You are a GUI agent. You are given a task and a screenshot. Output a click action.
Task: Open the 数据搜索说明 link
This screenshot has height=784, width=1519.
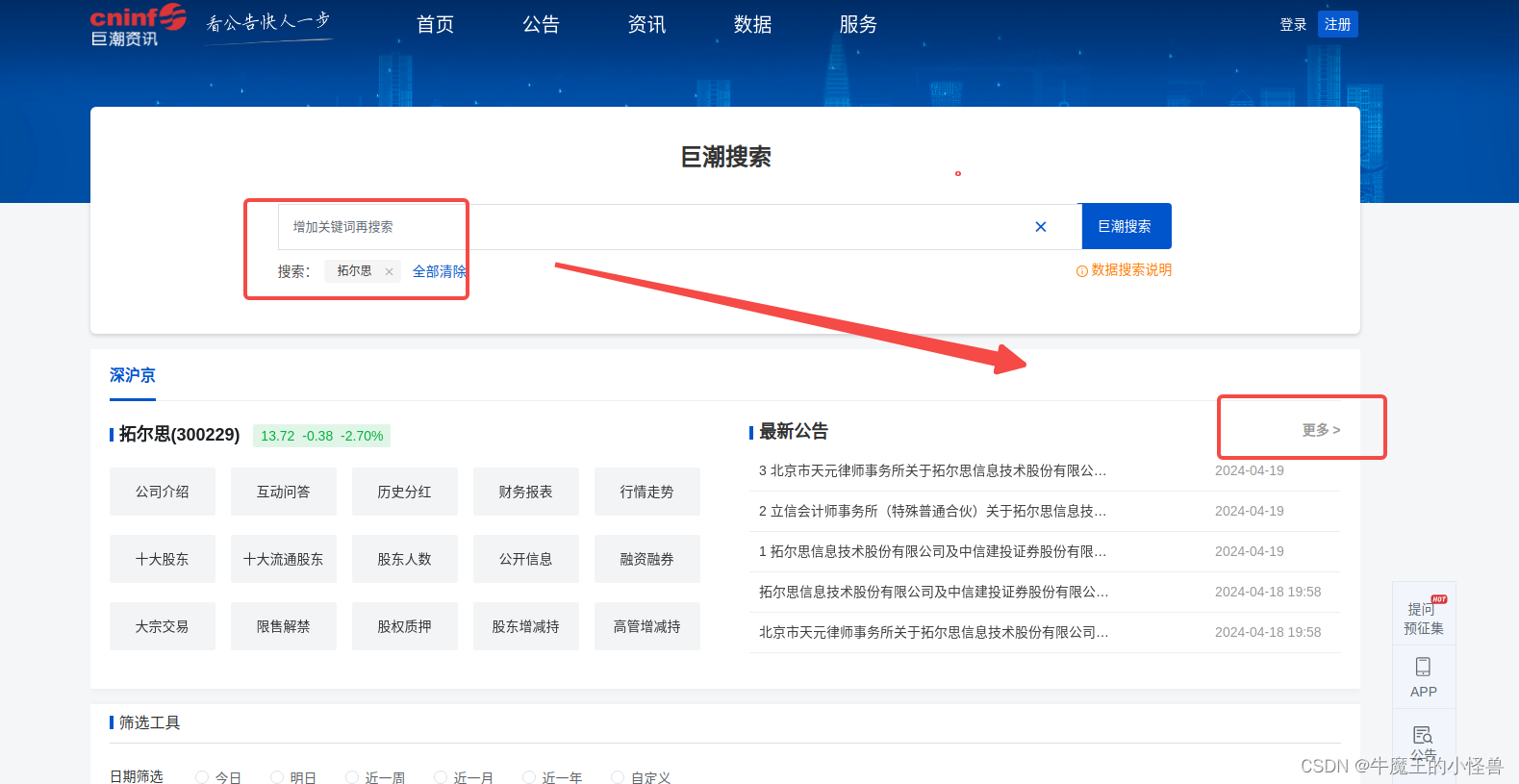1131,270
